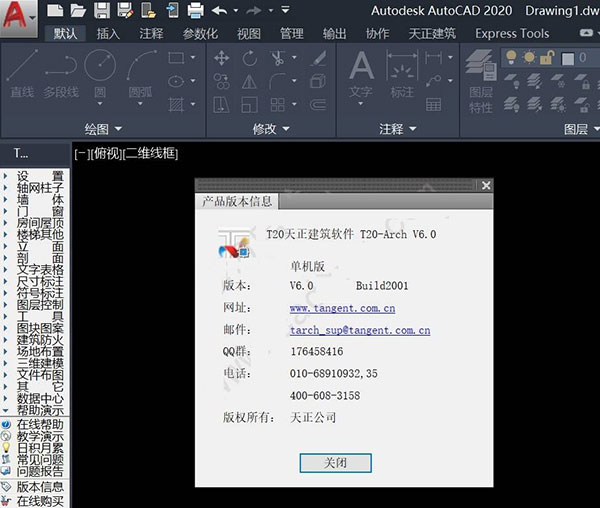Image resolution: width=600 pixels, height=508 pixels.
Task: Open the www.tangent.com.cn website link
Action: click(x=342, y=308)
